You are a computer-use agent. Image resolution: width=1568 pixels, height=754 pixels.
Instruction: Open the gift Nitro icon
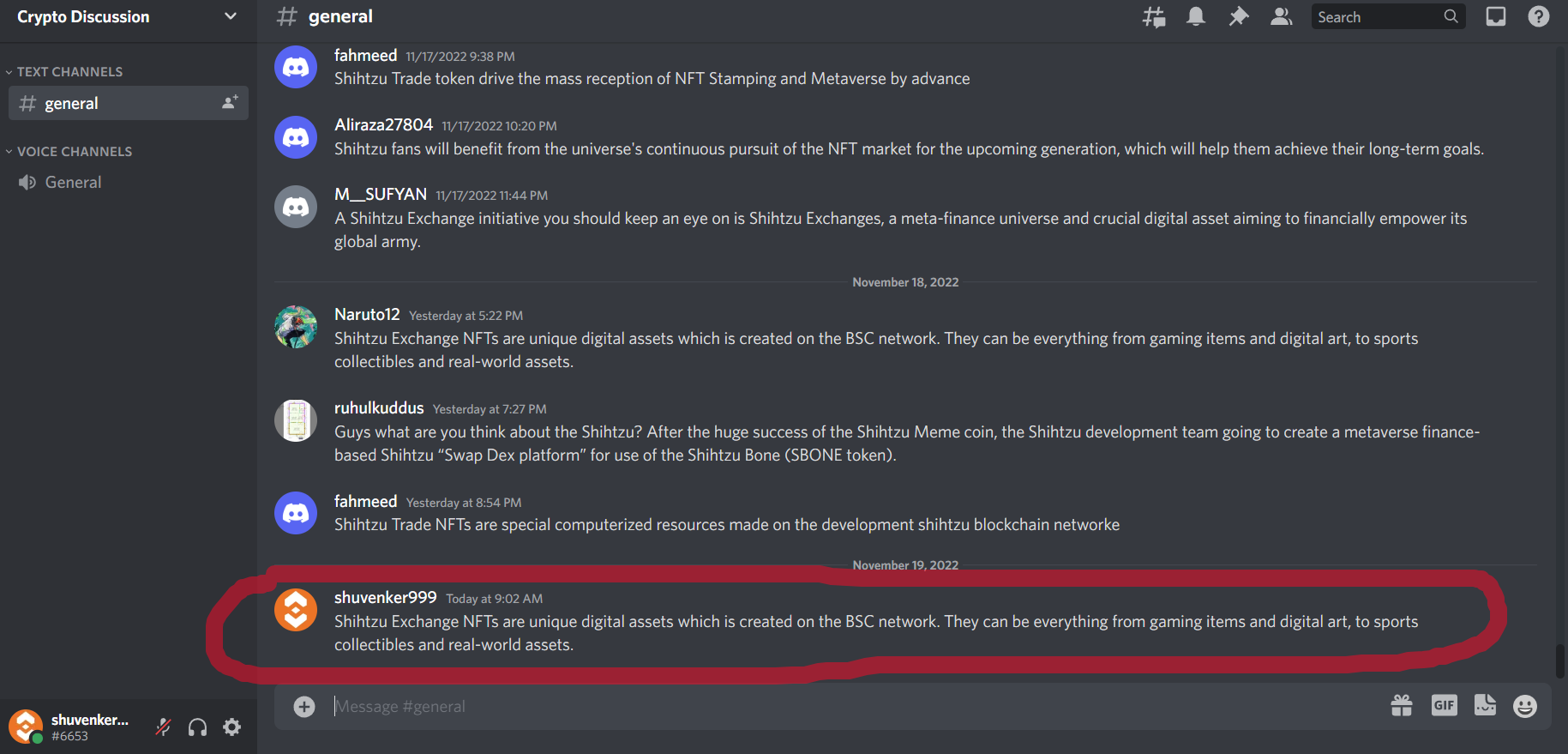1402,706
